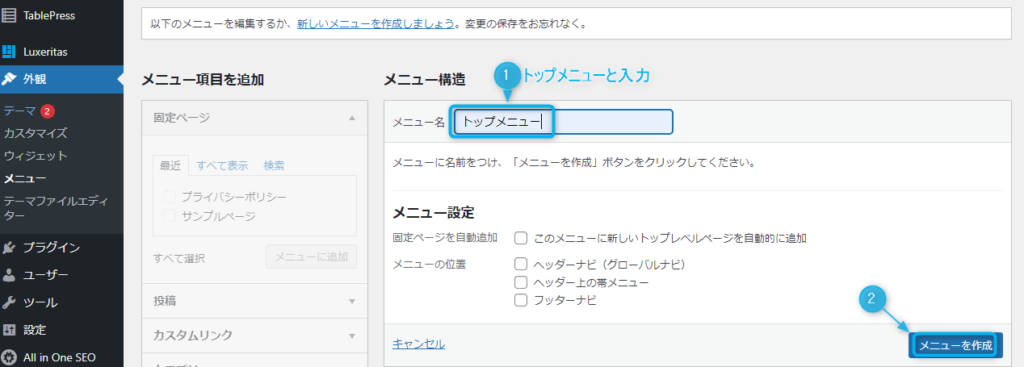Click the メニューを作成 button

coord(956,345)
